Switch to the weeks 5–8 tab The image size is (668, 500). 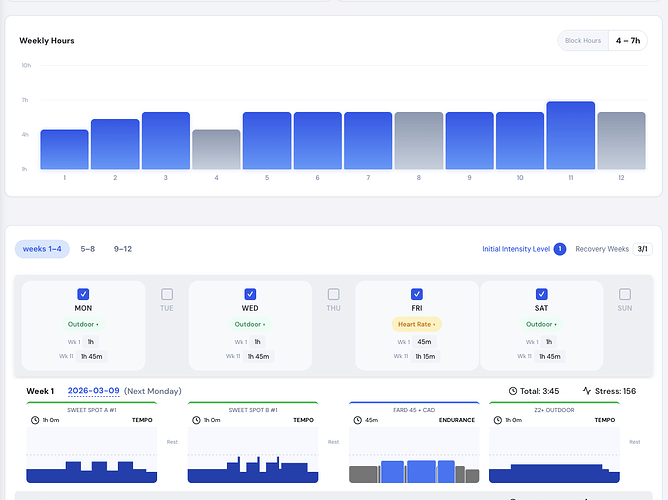(88, 249)
